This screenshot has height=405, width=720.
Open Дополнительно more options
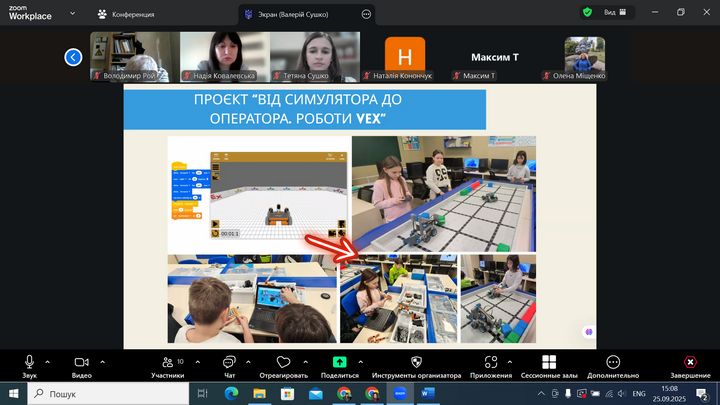coord(613,363)
